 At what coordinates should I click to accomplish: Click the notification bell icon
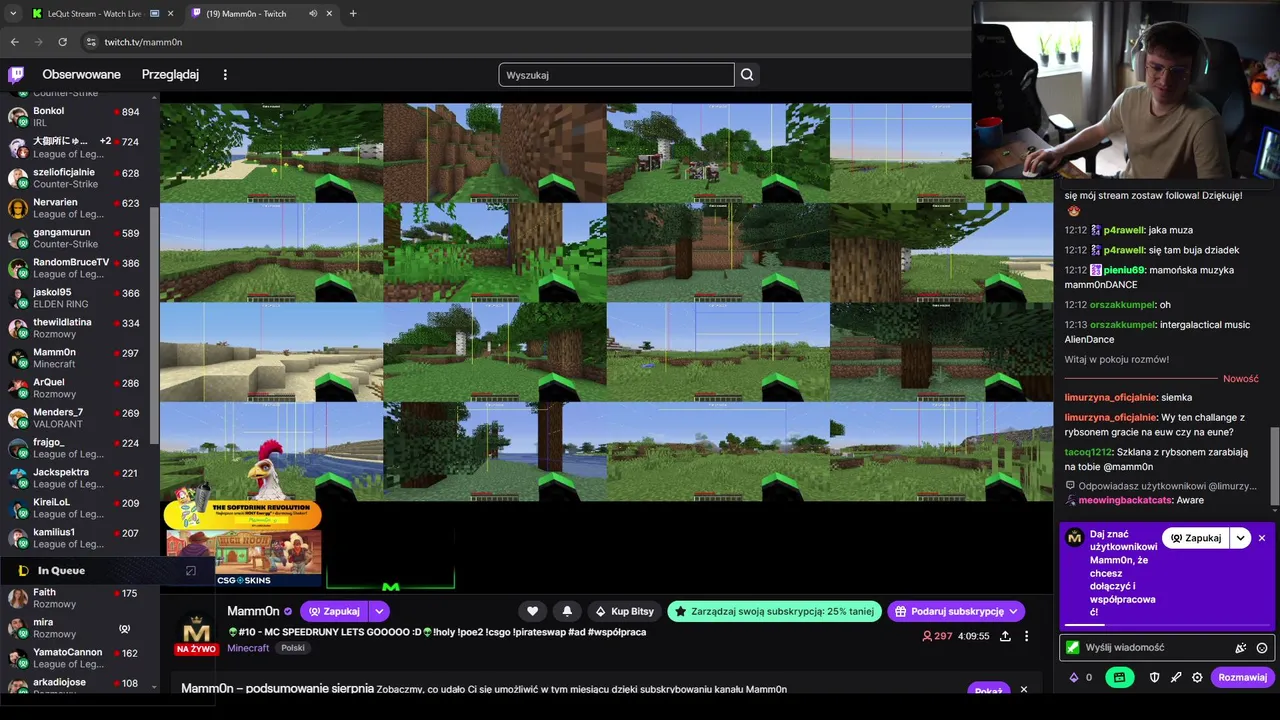(567, 611)
